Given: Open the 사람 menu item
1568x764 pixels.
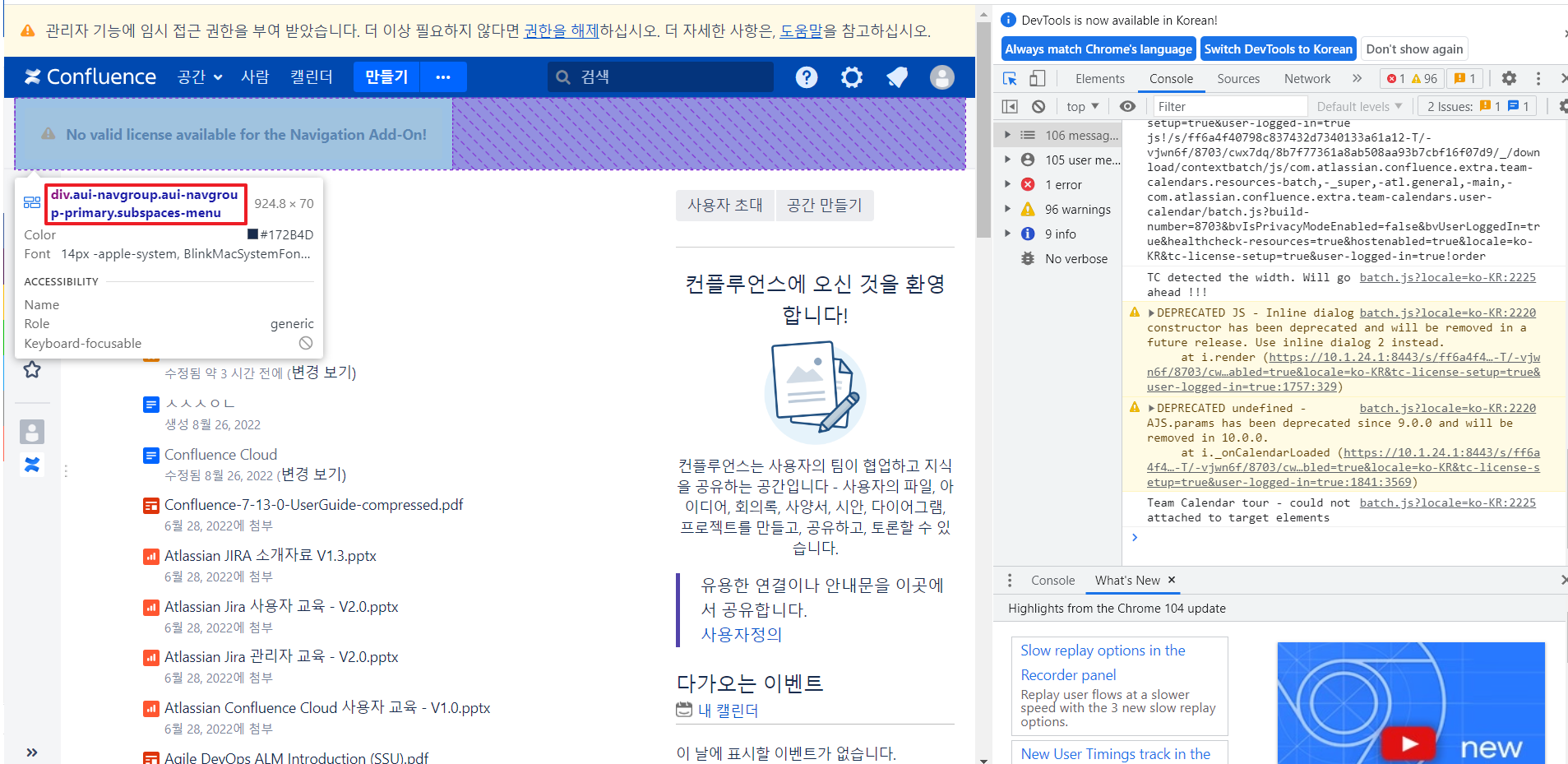Looking at the screenshot, I should 255,76.
